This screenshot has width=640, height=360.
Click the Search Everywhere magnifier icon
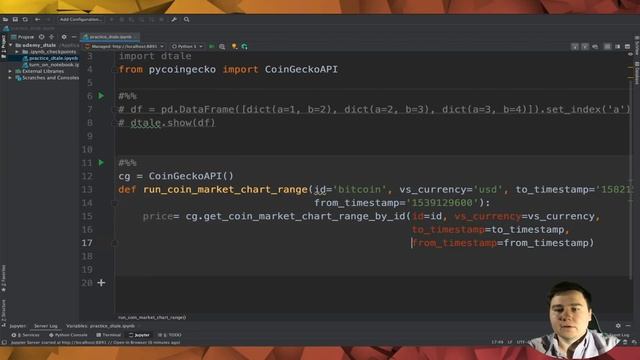(187, 19)
